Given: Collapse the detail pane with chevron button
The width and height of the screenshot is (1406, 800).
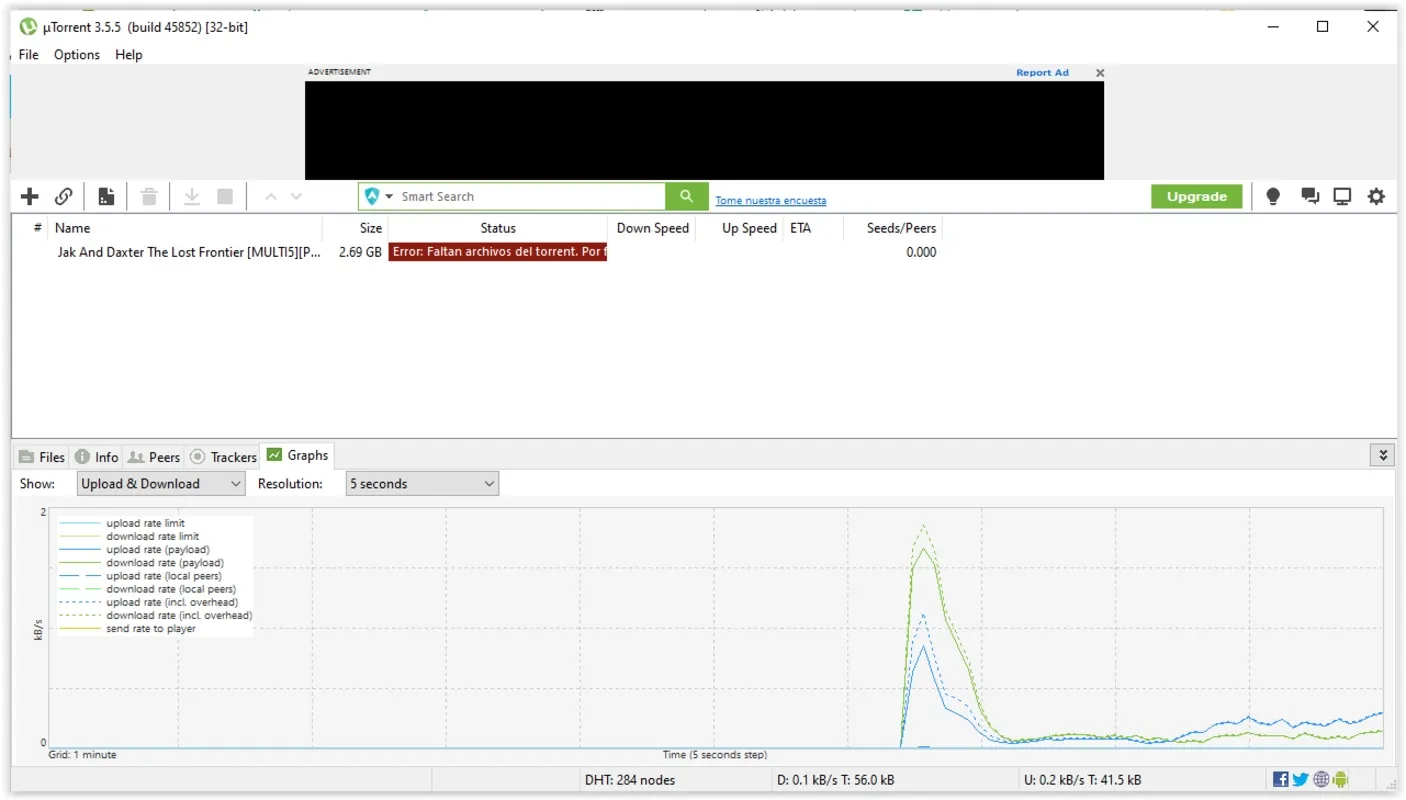Looking at the screenshot, I should tap(1383, 455).
